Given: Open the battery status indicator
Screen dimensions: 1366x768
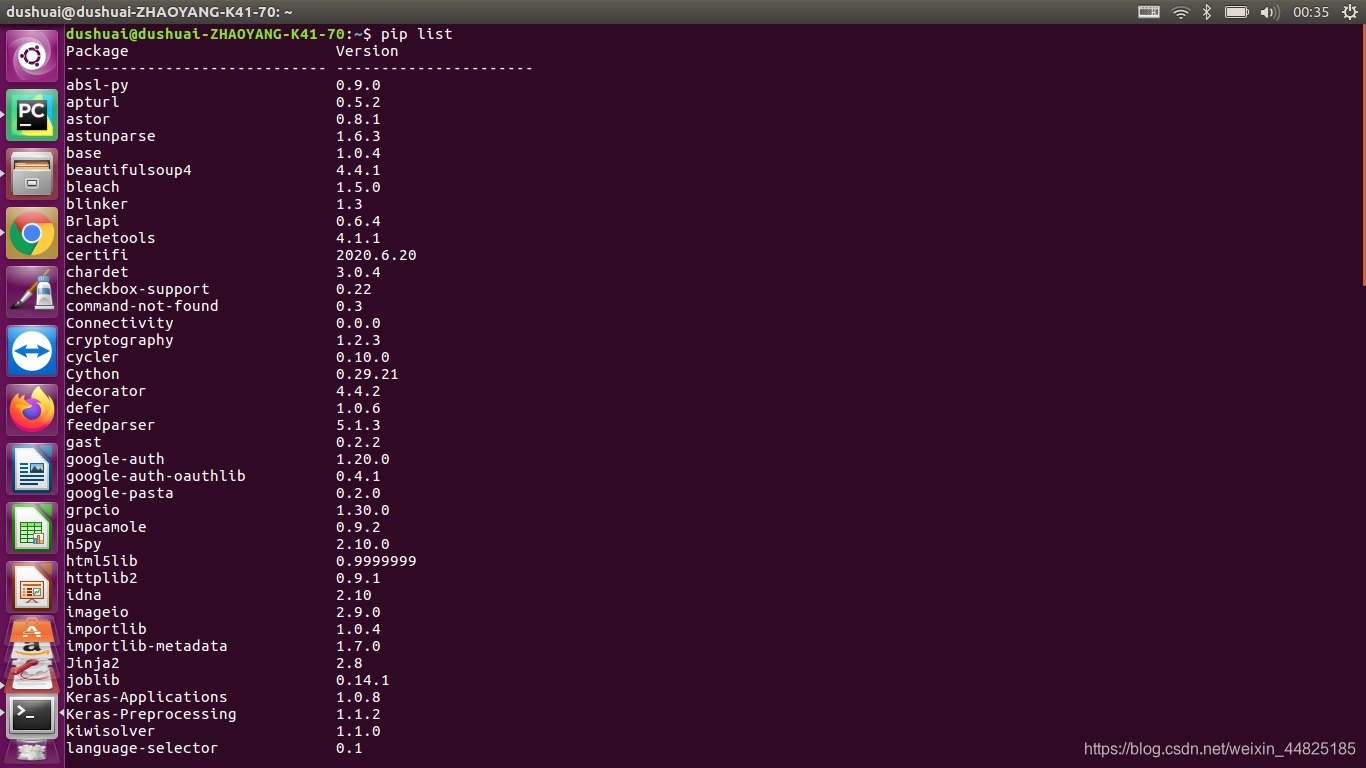Looking at the screenshot, I should pyautogui.click(x=1237, y=12).
